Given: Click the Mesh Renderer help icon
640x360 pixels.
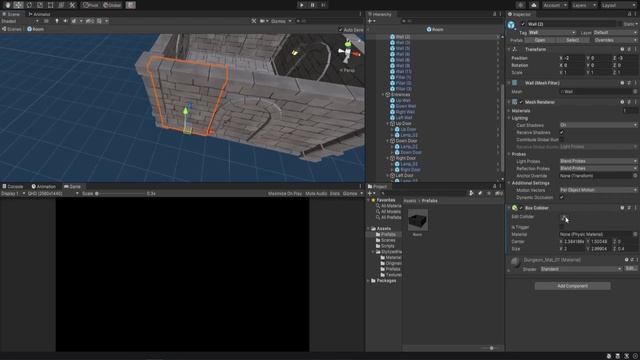Looking at the screenshot, I should tap(622, 102).
